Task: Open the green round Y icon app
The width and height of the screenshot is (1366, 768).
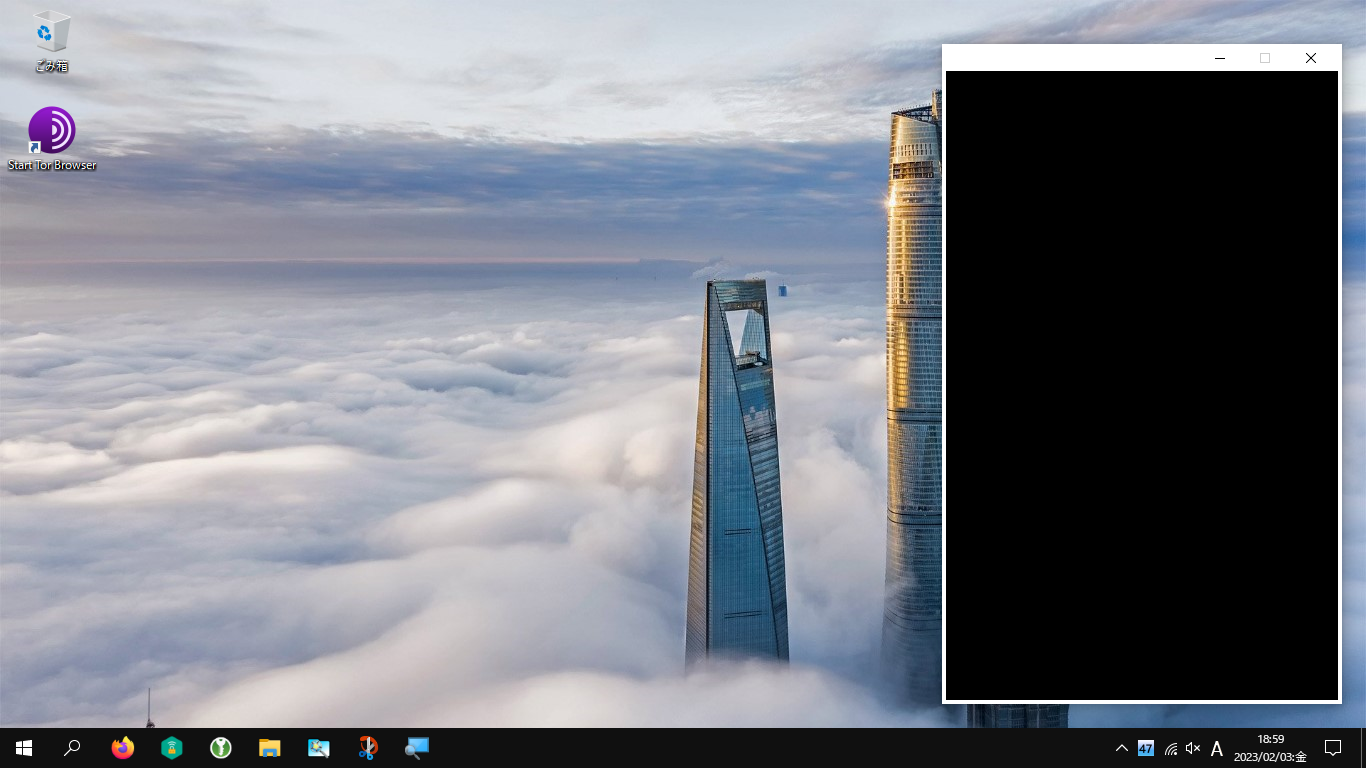Action: (221, 748)
